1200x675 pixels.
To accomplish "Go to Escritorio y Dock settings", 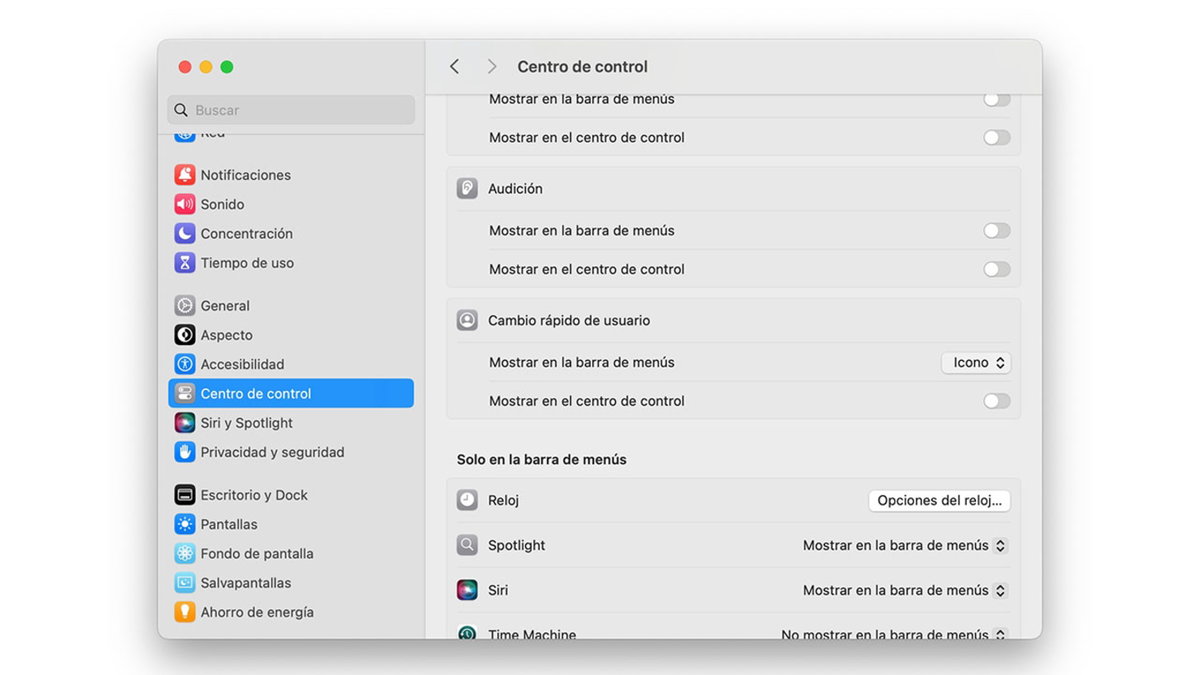I will click(x=254, y=495).
